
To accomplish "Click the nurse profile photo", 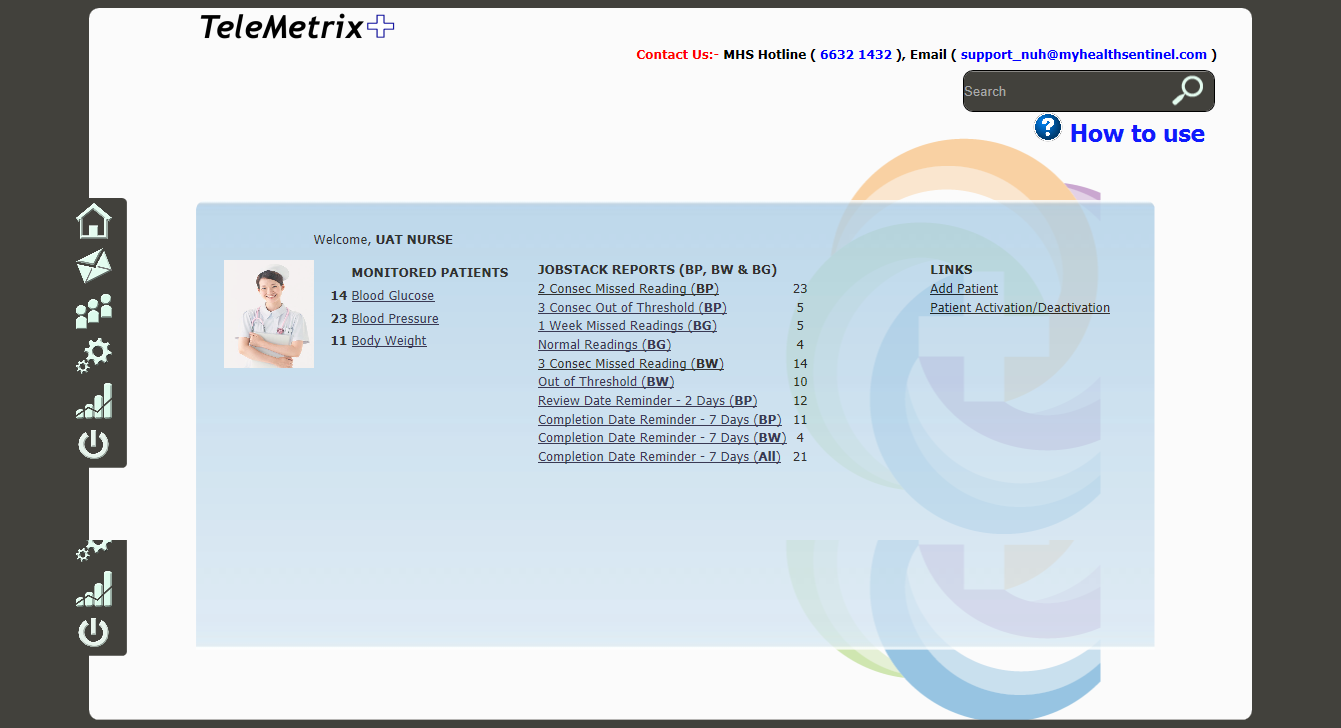I will [x=269, y=314].
